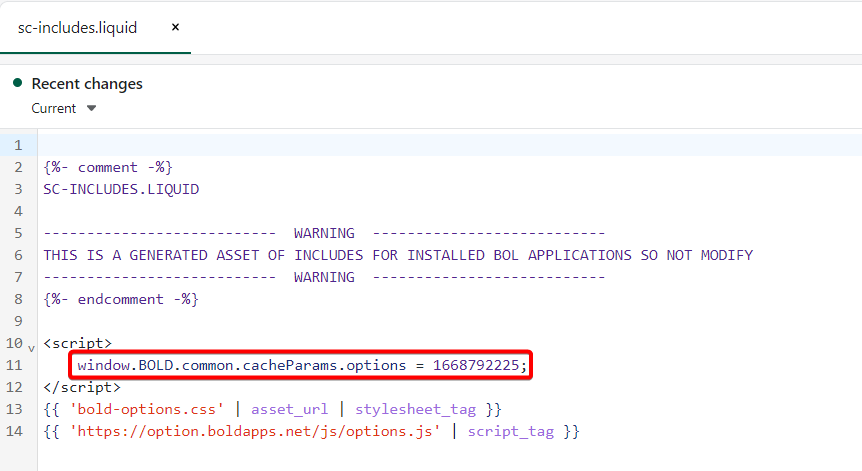This screenshot has height=471, width=862.
Task: Click the 'asset_url' filter on line 13
Action: coord(289,409)
